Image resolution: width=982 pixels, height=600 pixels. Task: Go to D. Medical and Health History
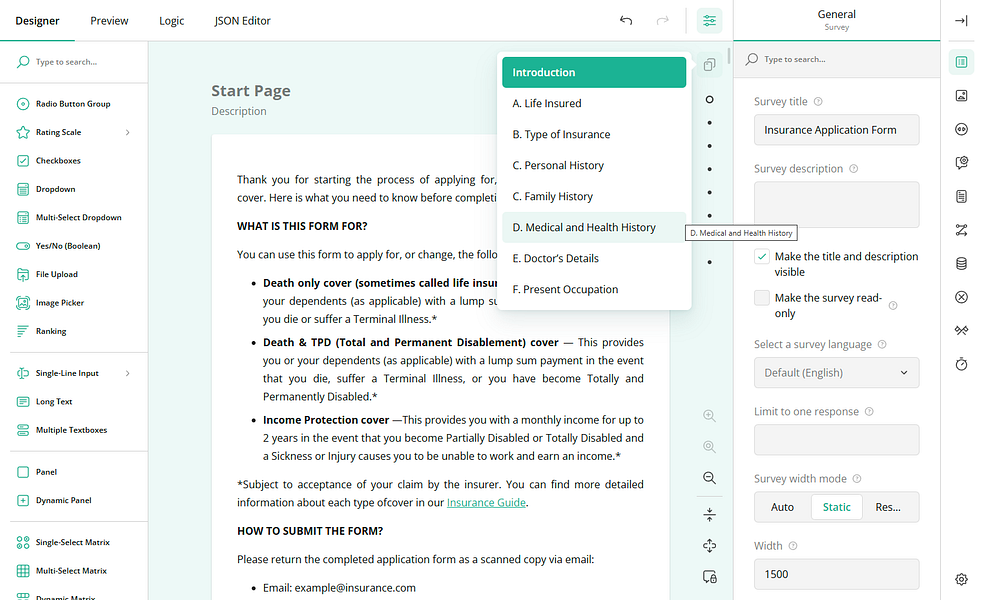[594, 227]
